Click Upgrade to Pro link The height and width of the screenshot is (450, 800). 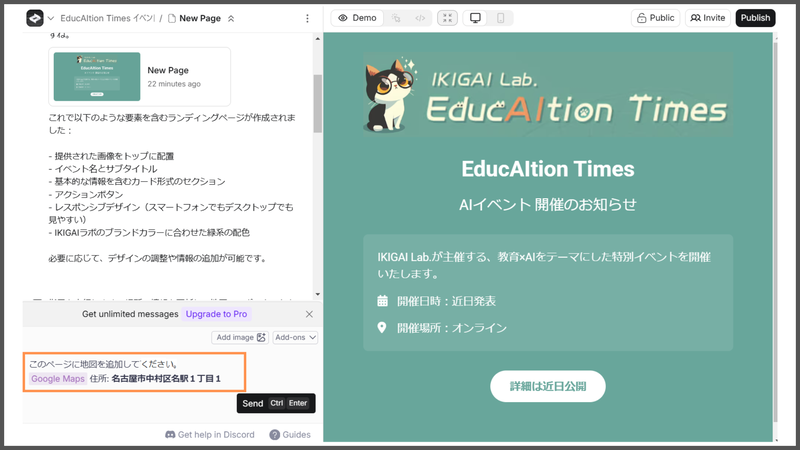216,314
